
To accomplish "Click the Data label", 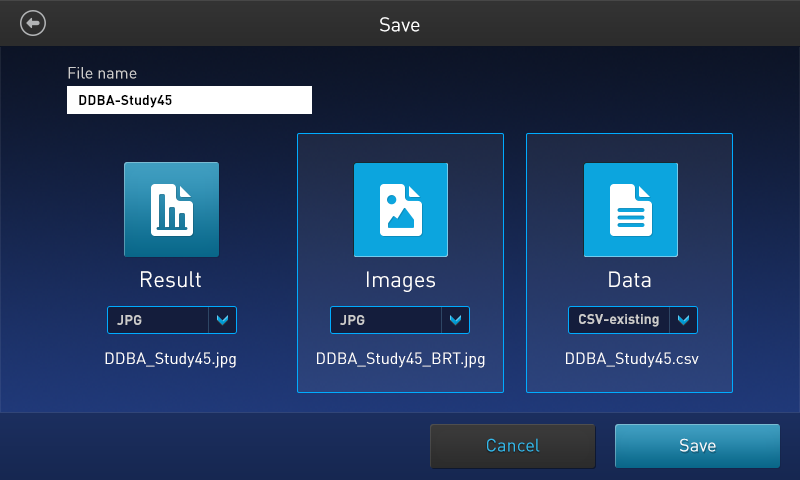I will pyautogui.click(x=630, y=280).
